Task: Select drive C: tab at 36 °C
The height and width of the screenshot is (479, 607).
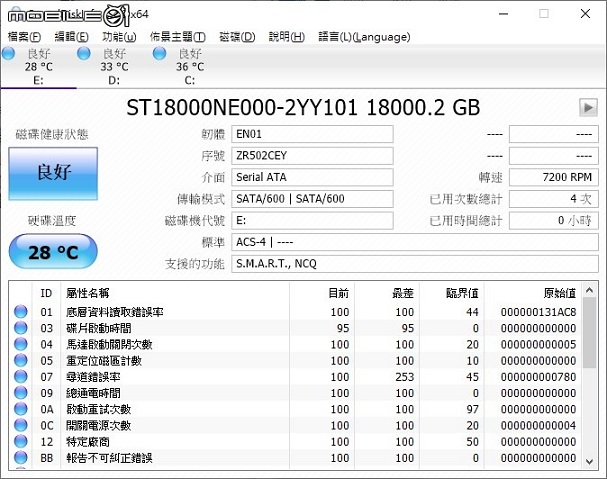Action: [190, 67]
